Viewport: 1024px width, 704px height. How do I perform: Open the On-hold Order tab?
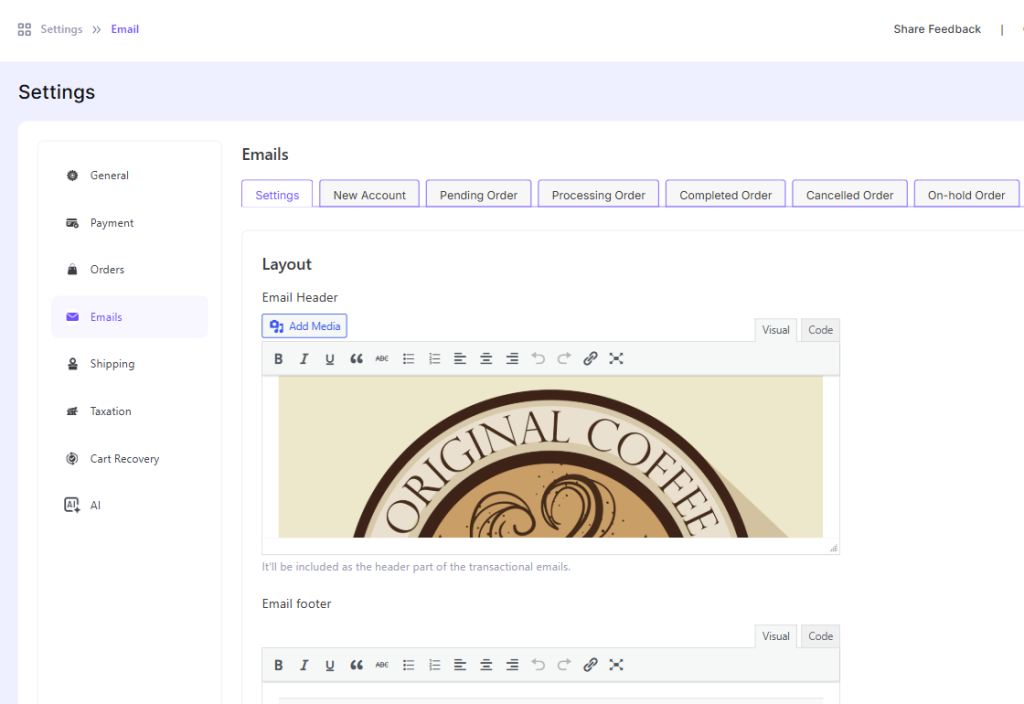(967, 195)
